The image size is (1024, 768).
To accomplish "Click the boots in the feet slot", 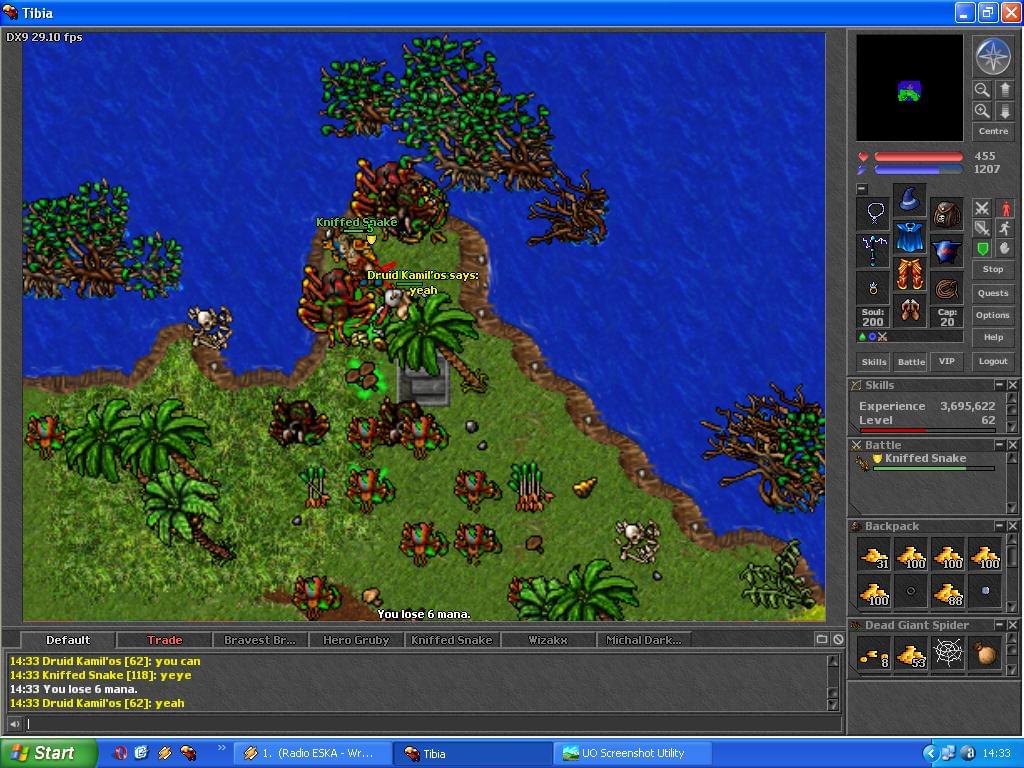I will (x=909, y=310).
